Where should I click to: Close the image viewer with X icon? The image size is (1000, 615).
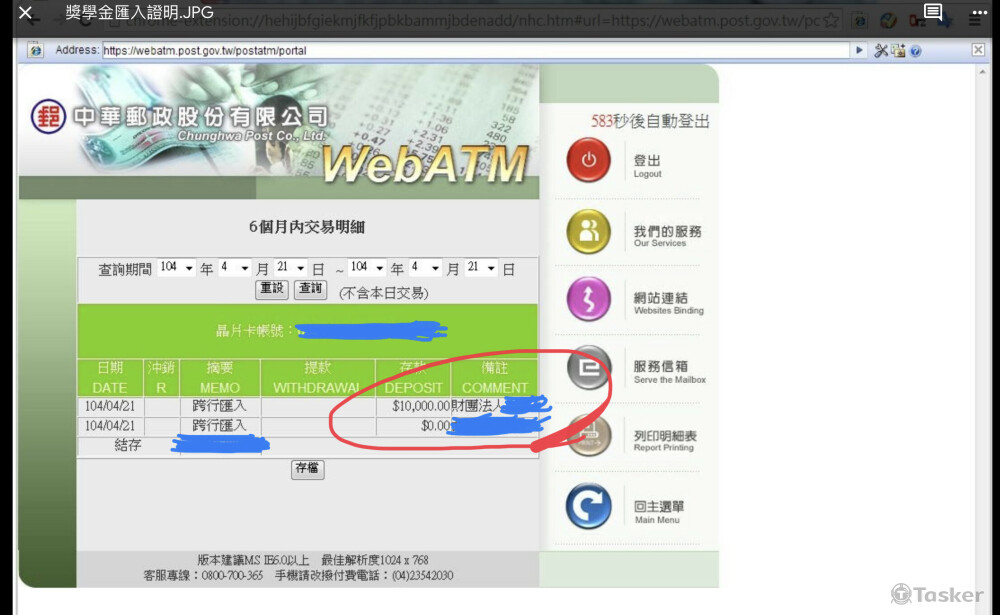pos(26,14)
